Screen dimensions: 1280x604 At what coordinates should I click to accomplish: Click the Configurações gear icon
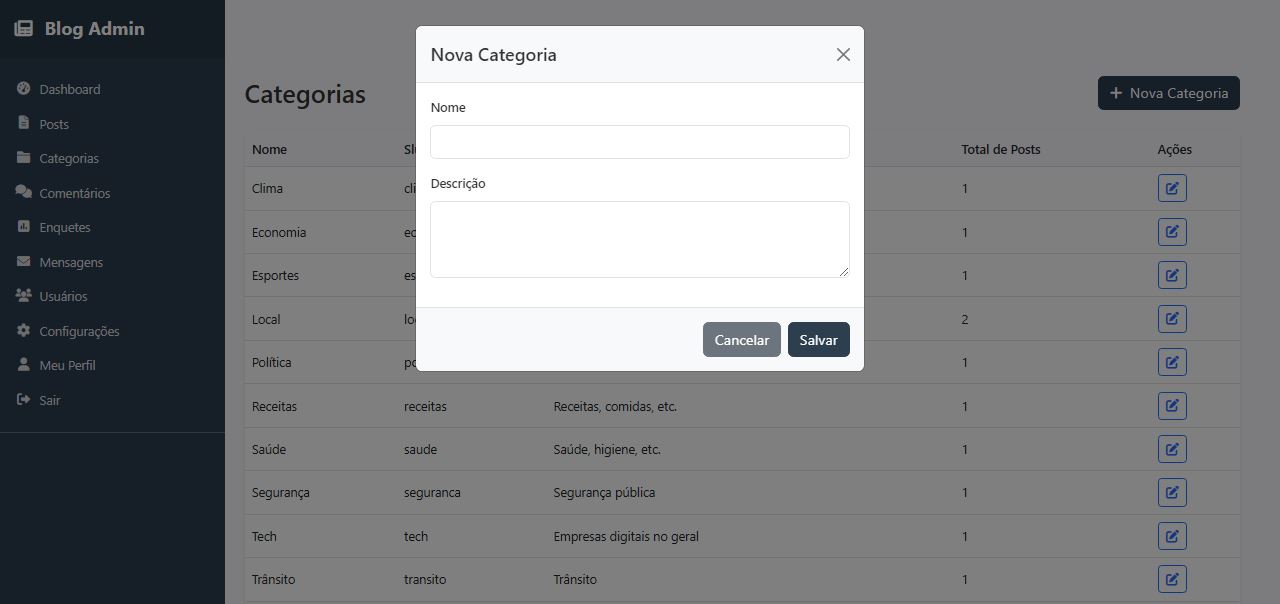[24, 330]
